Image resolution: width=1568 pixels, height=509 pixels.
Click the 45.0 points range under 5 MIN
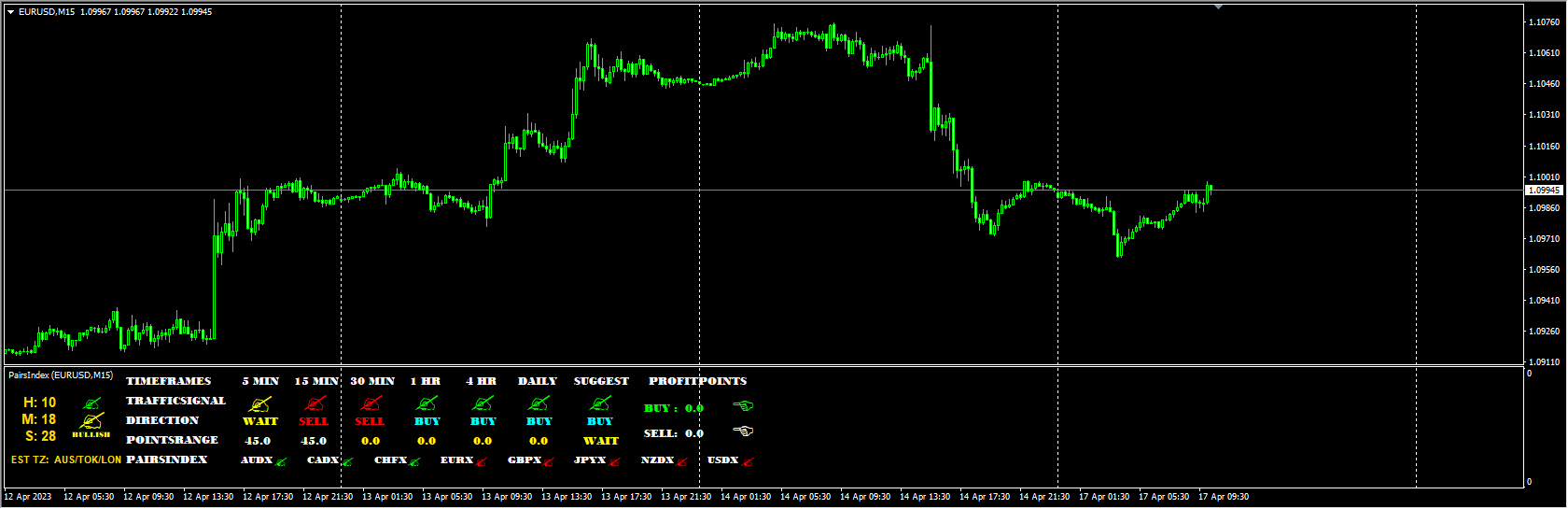point(258,441)
